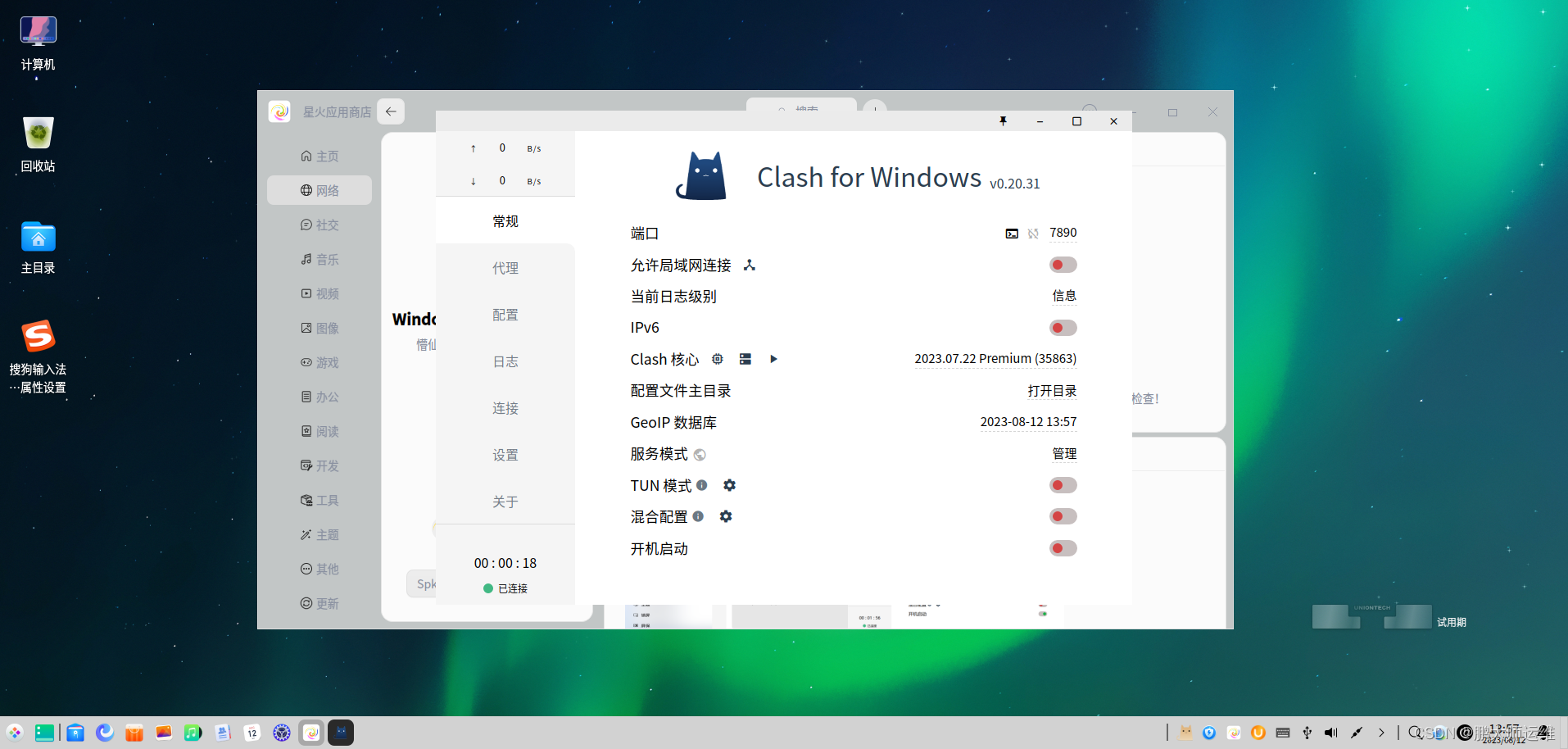Select 音乐 category in 星火应用商店
This screenshot has width=1568, height=749.
(x=319, y=259)
